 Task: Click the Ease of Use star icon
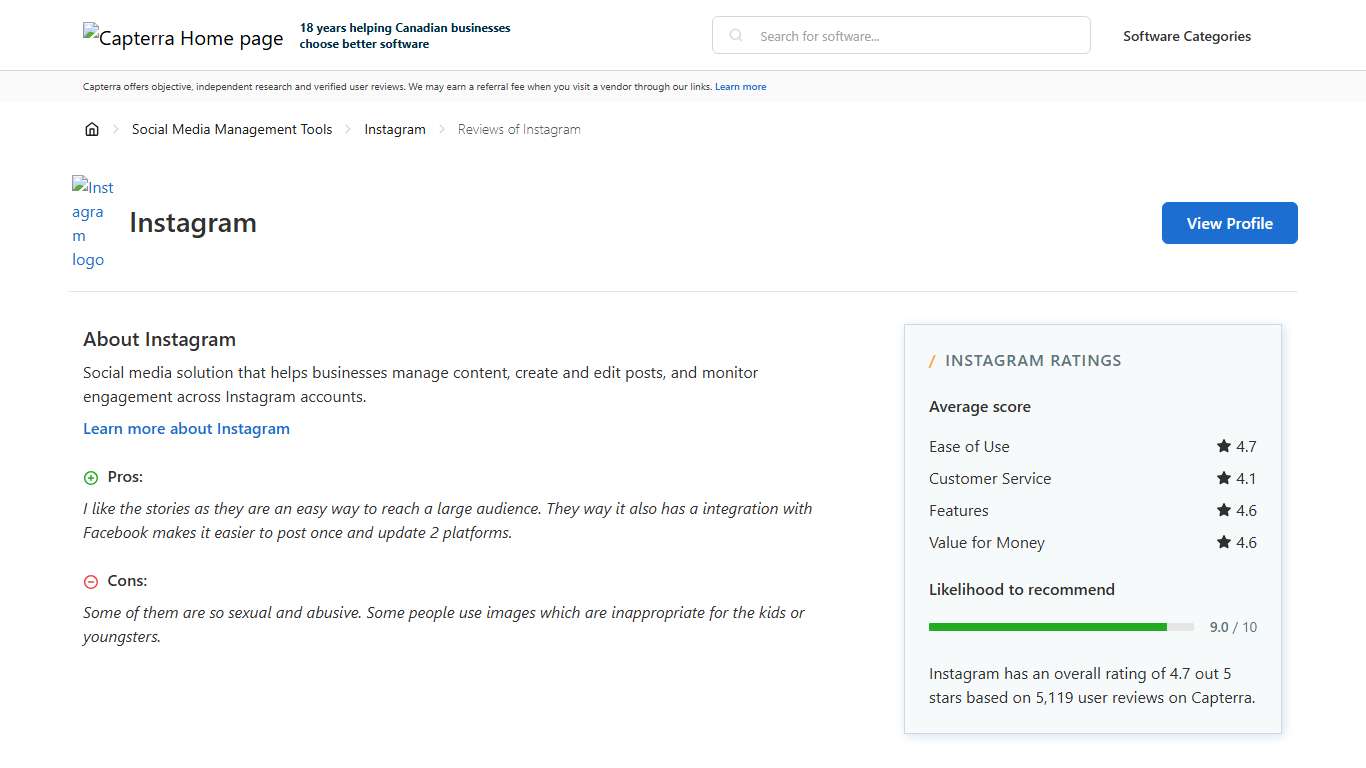(1223, 447)
